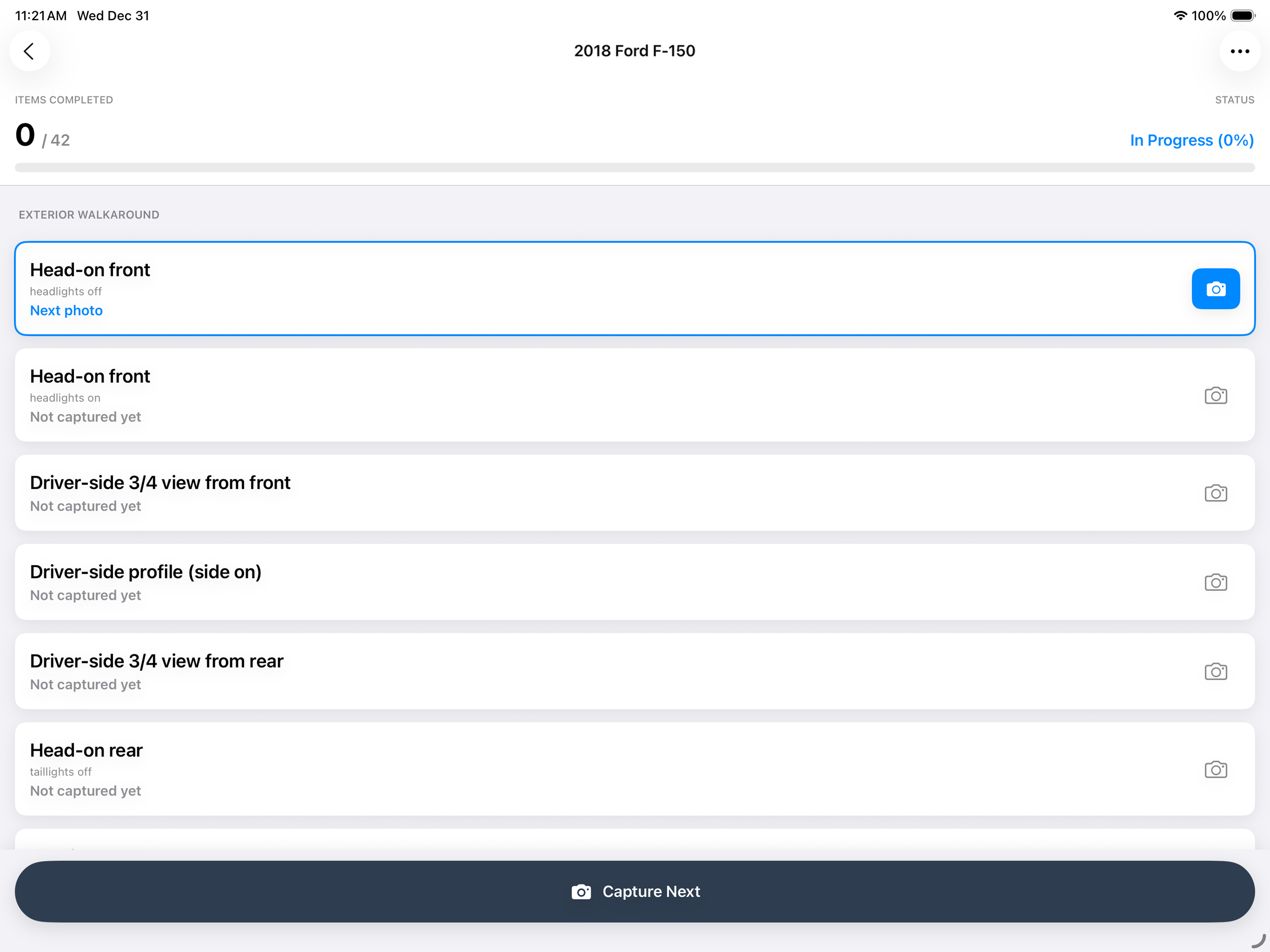Viewport: 1270px width, 952px height.
Task: Tap camera icon for Driver-side profile
Action: click(1216, 582)
